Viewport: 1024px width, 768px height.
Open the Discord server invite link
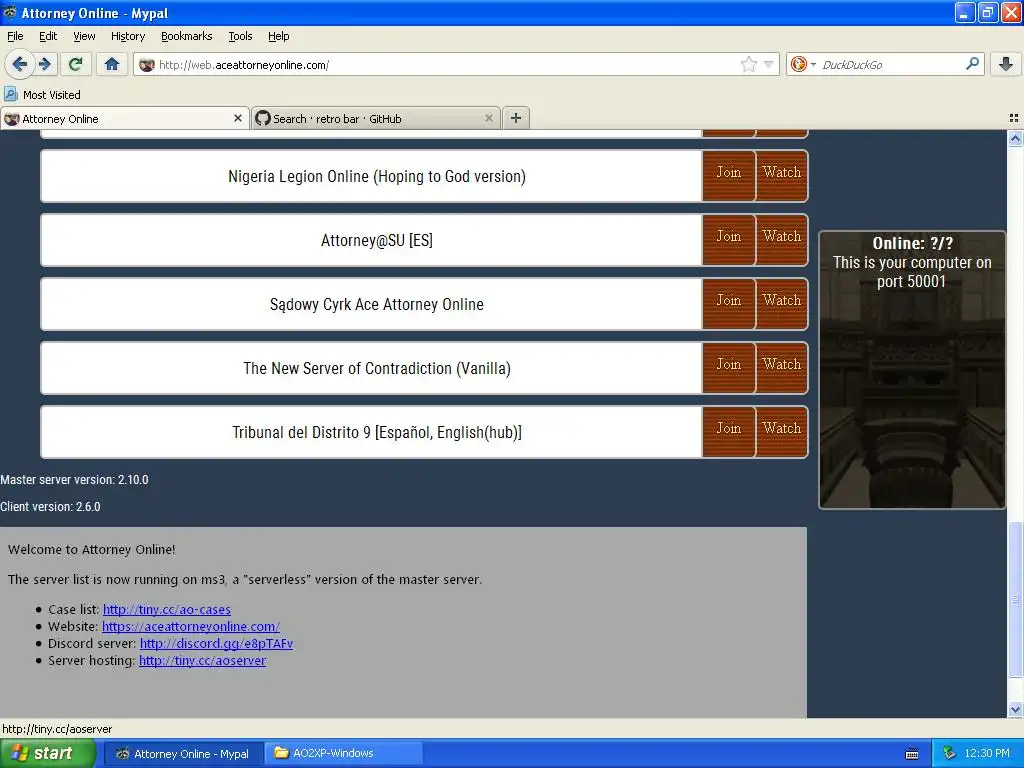(x=216, y=643)
